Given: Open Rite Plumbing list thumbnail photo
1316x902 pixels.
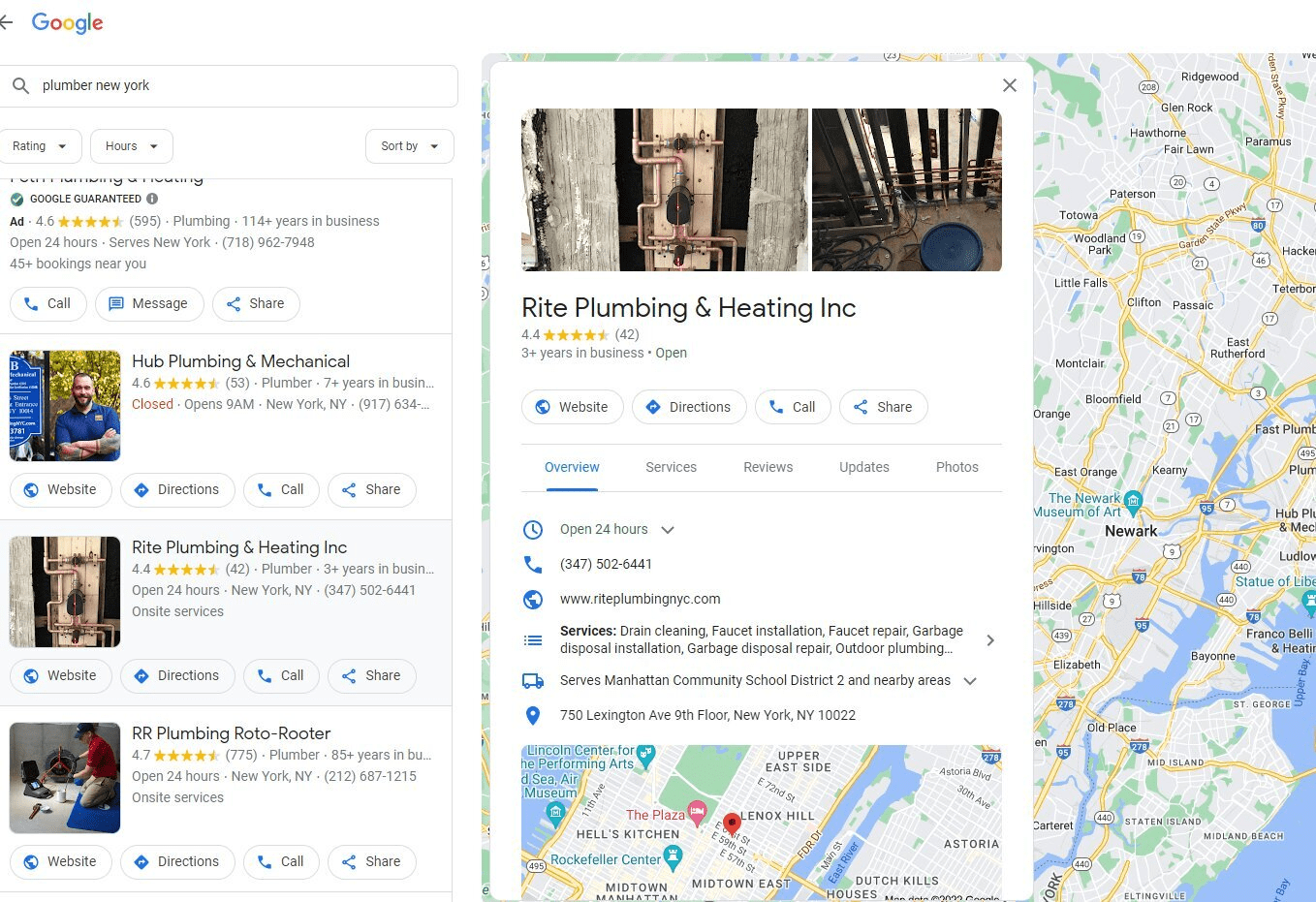Looking at the screenshot, I should point(65,592).
